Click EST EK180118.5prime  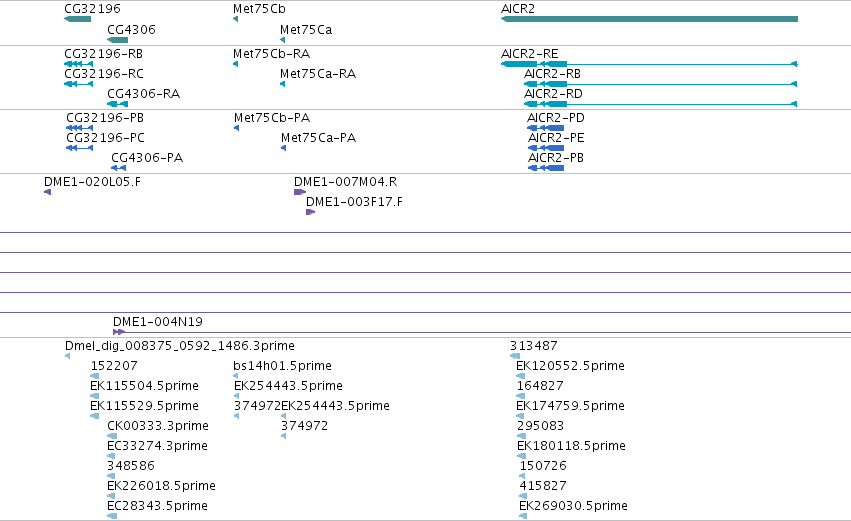pyautogui.click(x=571, y=446)
